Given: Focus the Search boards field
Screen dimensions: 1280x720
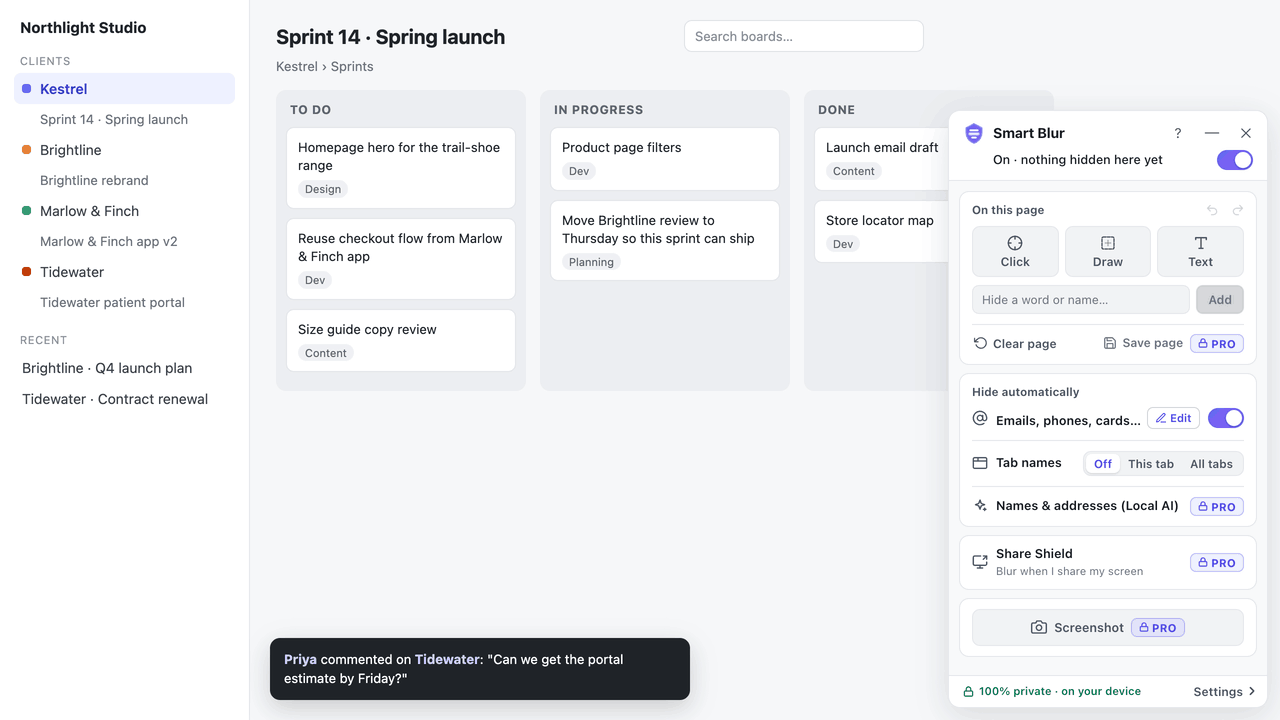Looking at the screenshot, I should (804, 36).
